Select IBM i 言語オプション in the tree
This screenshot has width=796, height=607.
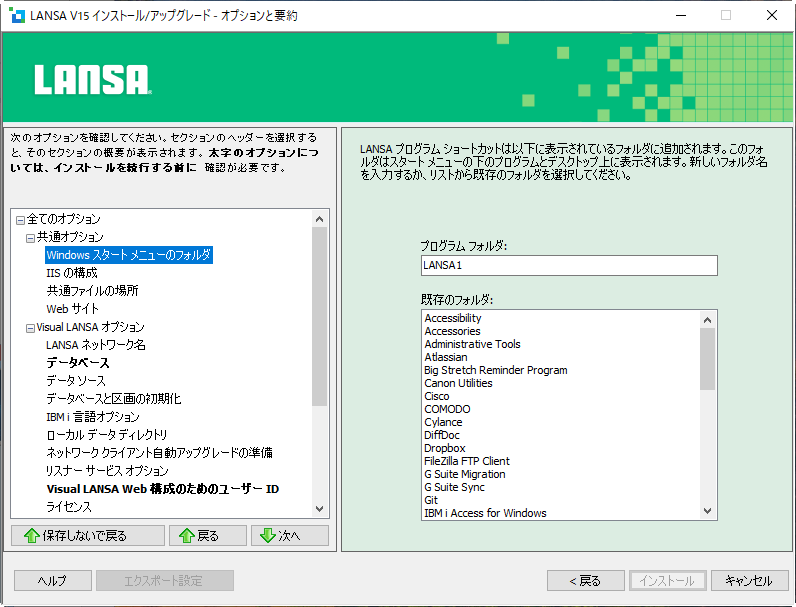93,417
